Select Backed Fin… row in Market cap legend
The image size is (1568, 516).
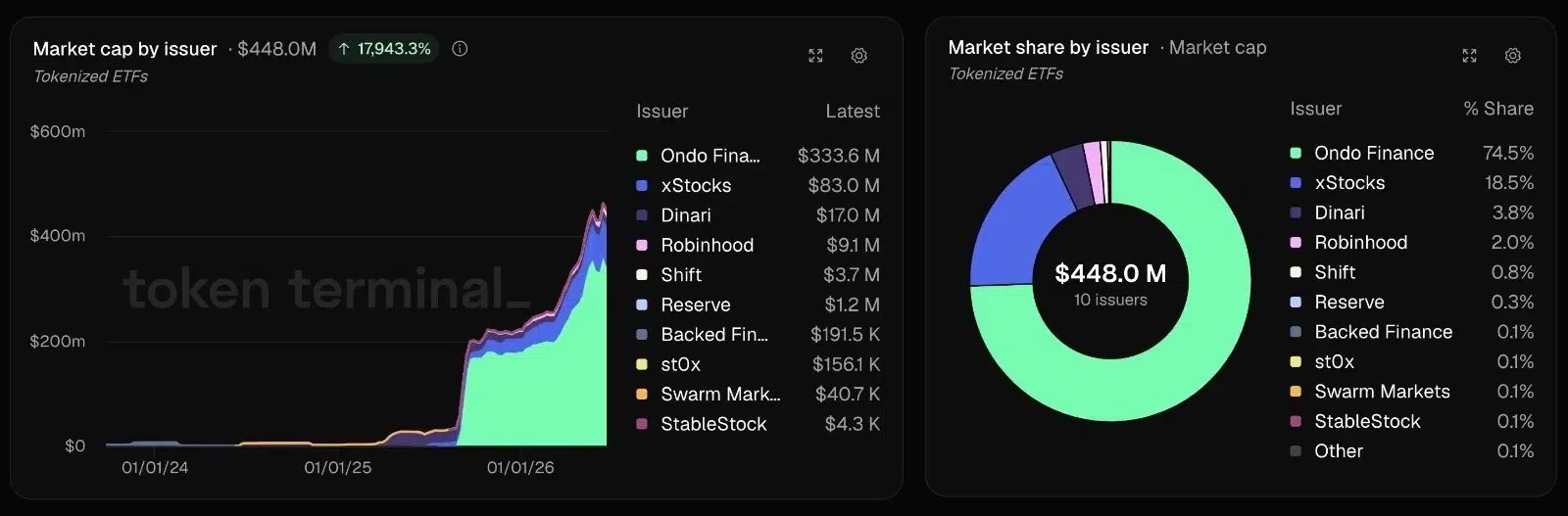758,335
